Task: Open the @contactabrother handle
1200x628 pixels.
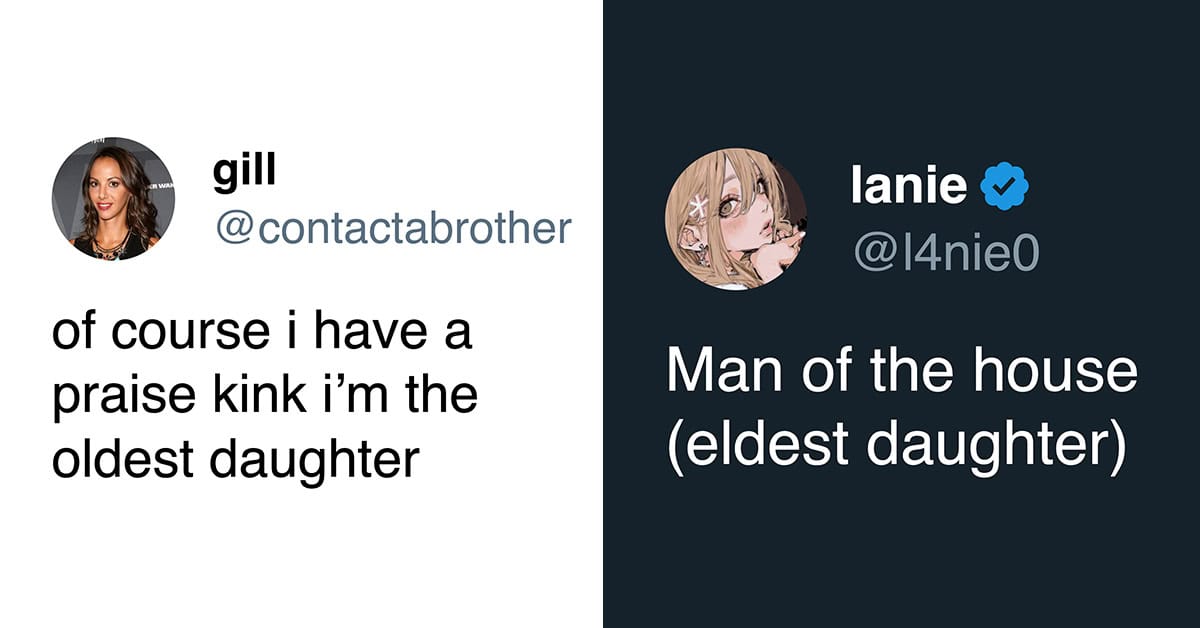Action: [x=391, y=228]
